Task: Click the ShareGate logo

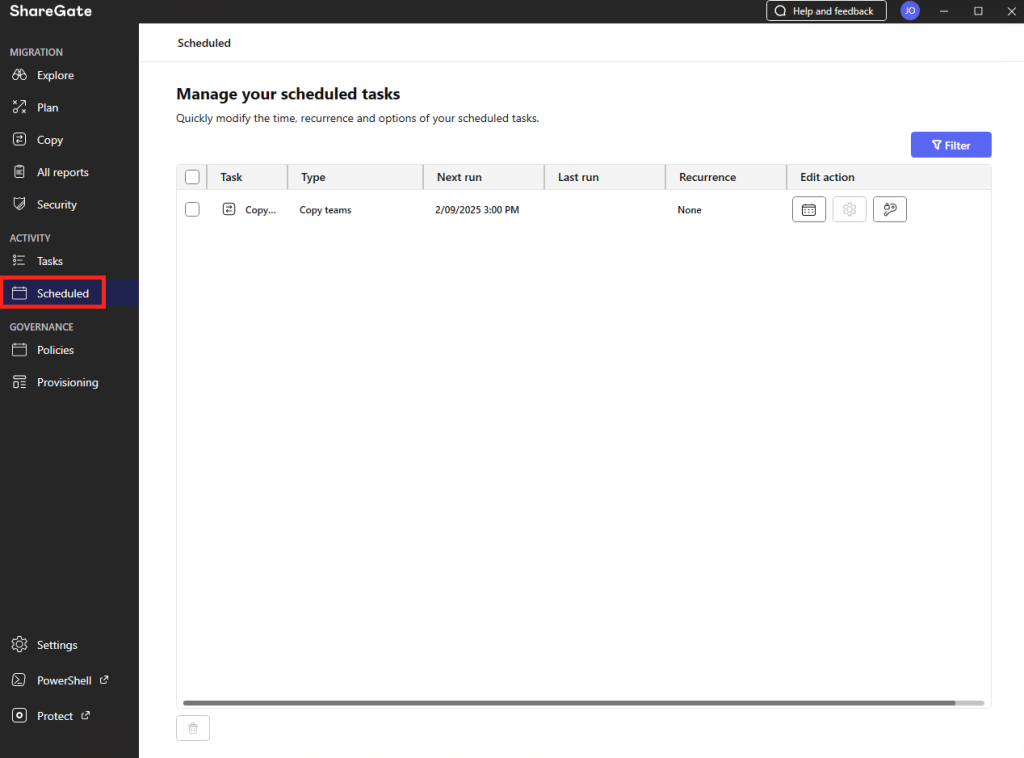Action: tap(50, 10)
